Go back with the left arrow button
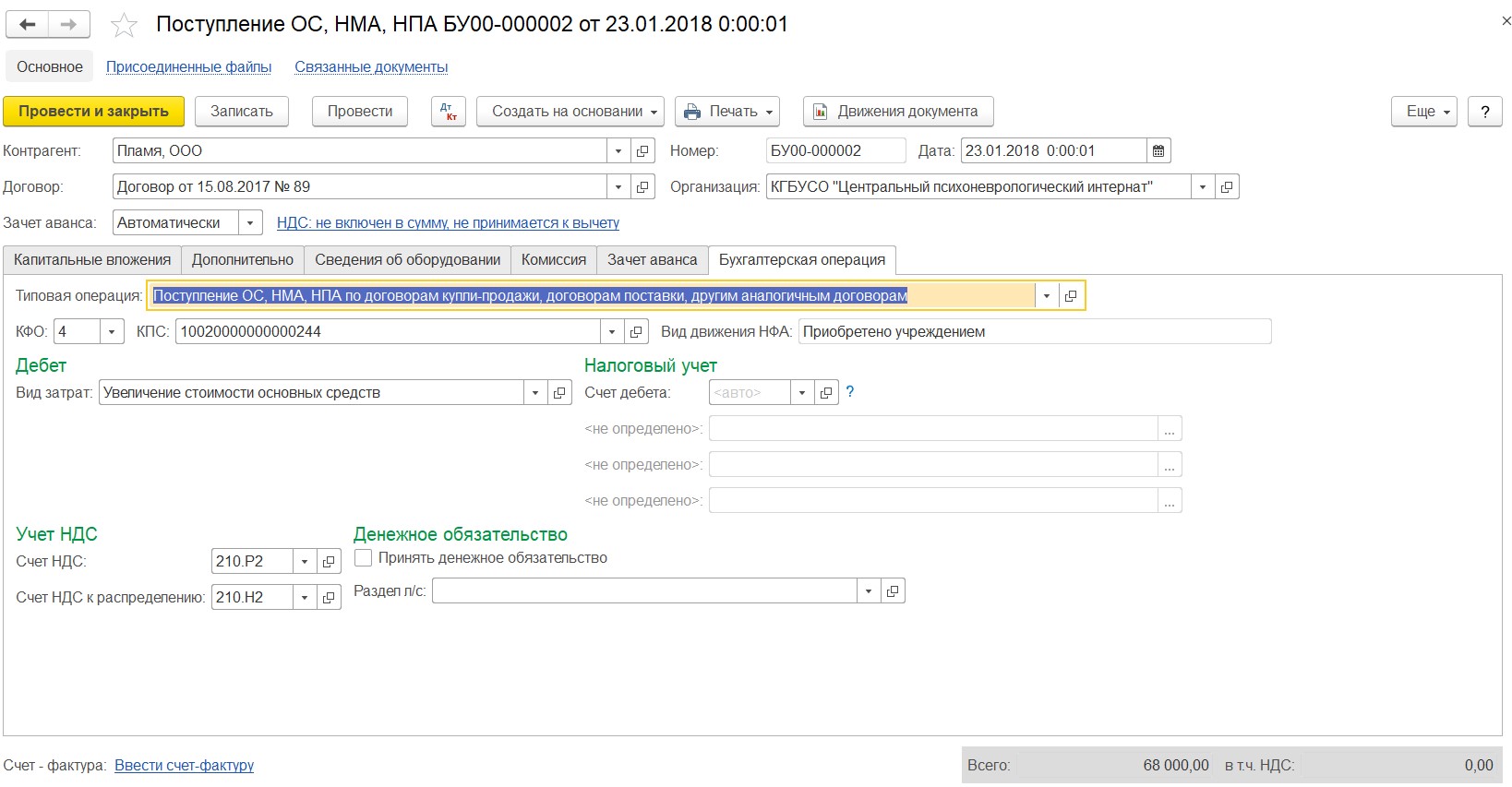1512x787 pixels. point(28,25)
